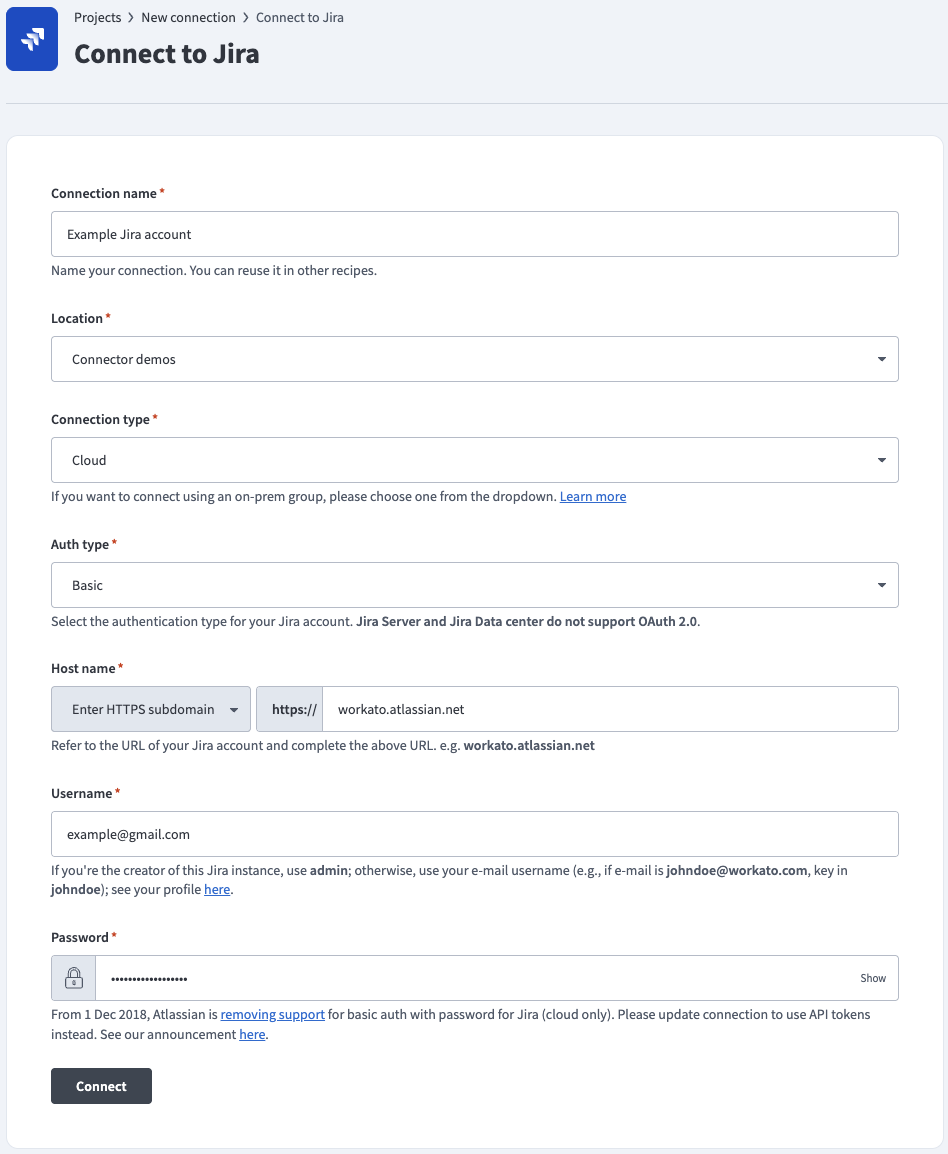Open the announcement here link
Viewport: 948px width, 1154px height.
250,1033
